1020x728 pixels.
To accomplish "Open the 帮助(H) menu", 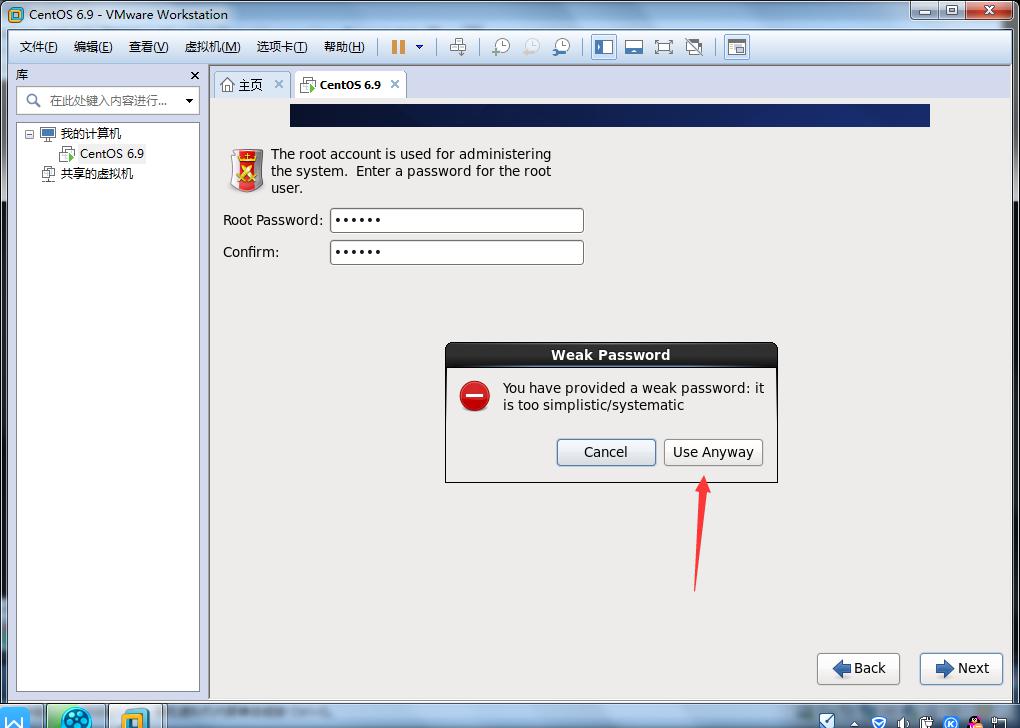I will point(344,47).
